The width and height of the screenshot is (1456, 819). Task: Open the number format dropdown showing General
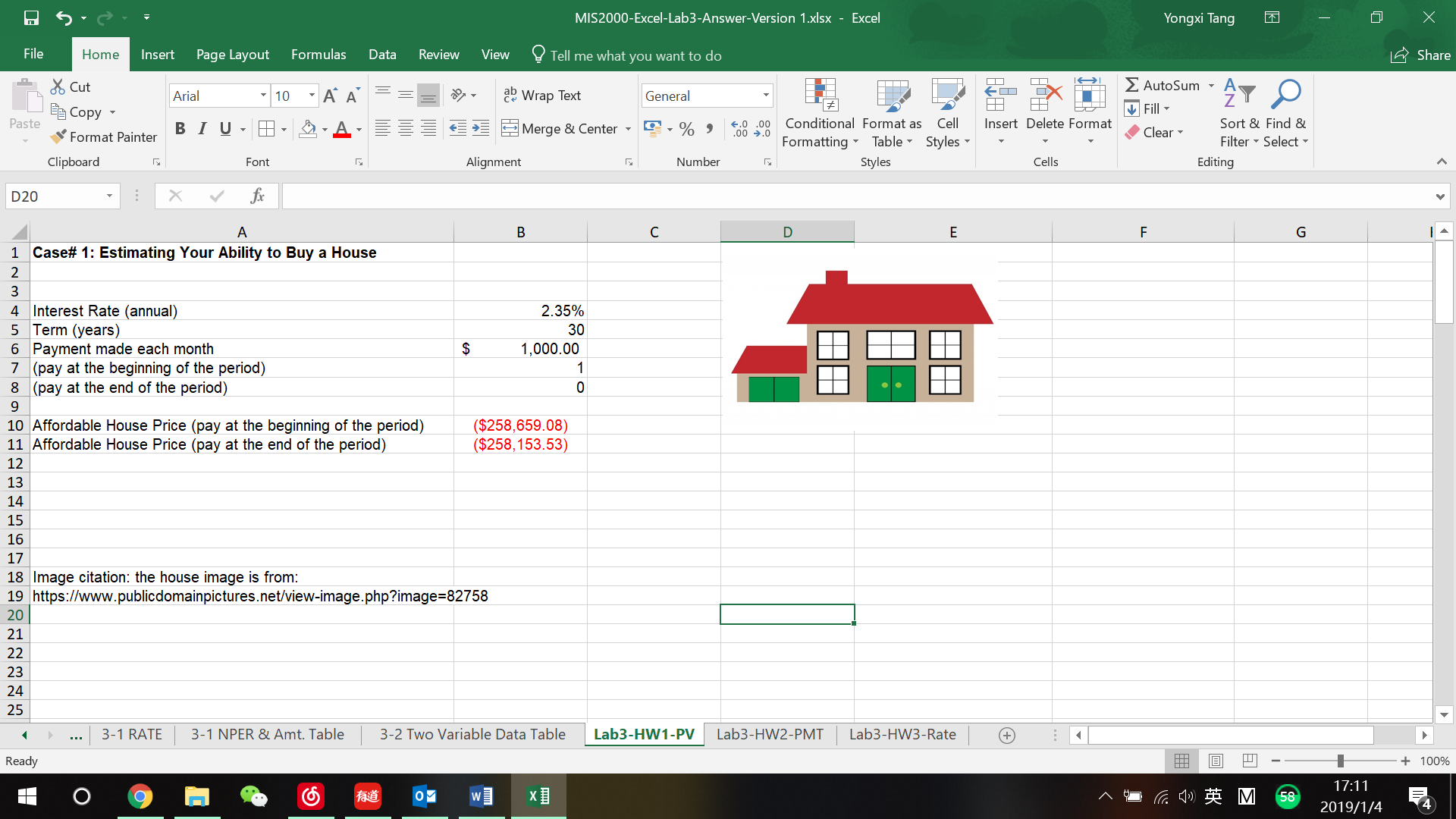click(764, 96)
